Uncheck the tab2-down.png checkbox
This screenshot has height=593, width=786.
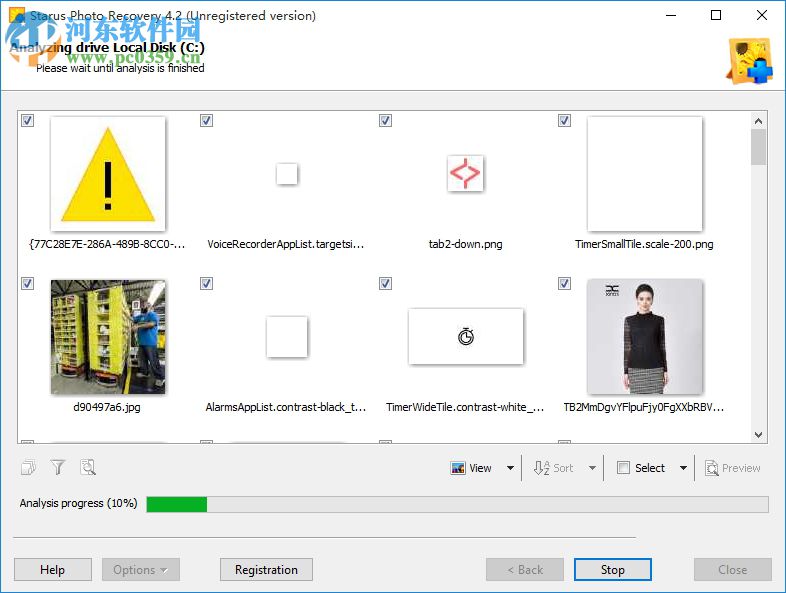[385, 120]
